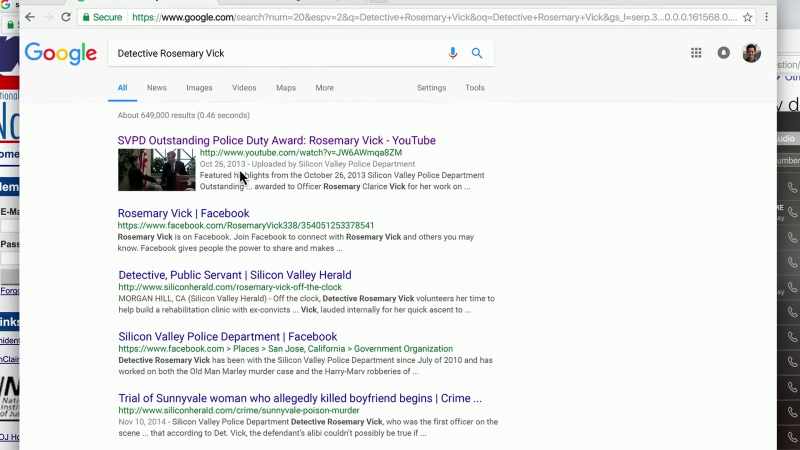Click siliconherald.com rosemary-vick-off-the-clock URL
800x450 pixels.
(x=230, y=287)
